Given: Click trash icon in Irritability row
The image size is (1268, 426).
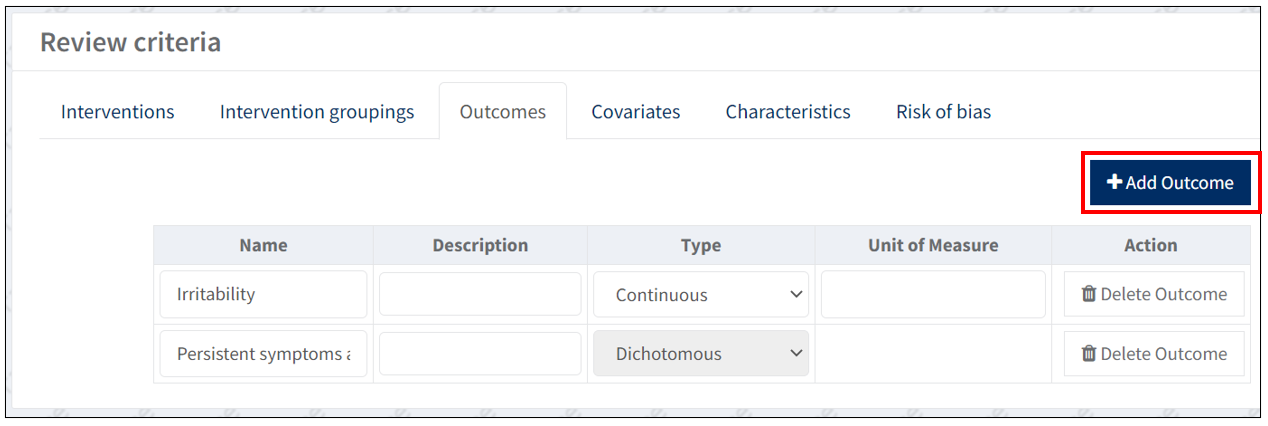Looking at the screenshot, I should tap(1089, 294).
